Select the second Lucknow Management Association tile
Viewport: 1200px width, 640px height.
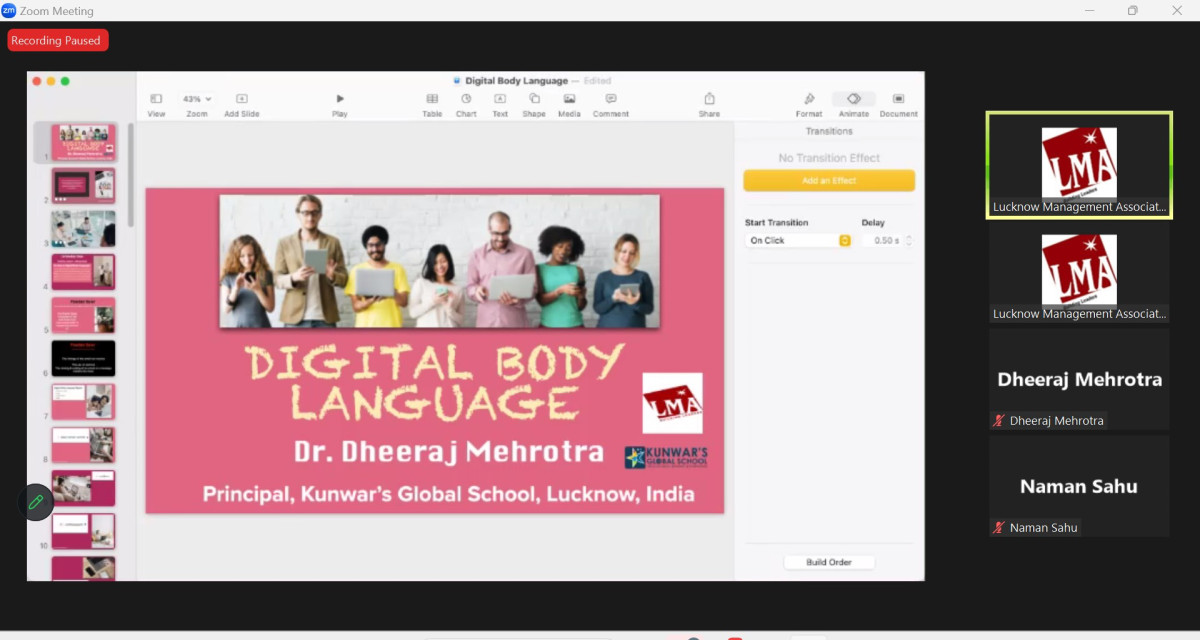point(1079,272)
